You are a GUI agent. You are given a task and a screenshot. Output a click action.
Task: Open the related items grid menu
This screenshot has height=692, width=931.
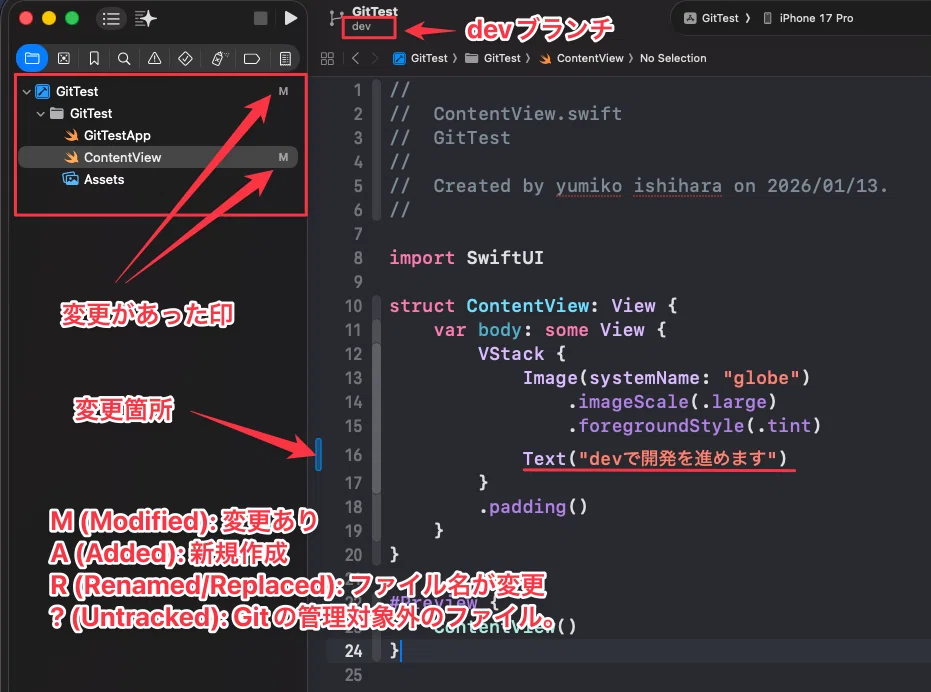tap(327, 58)
